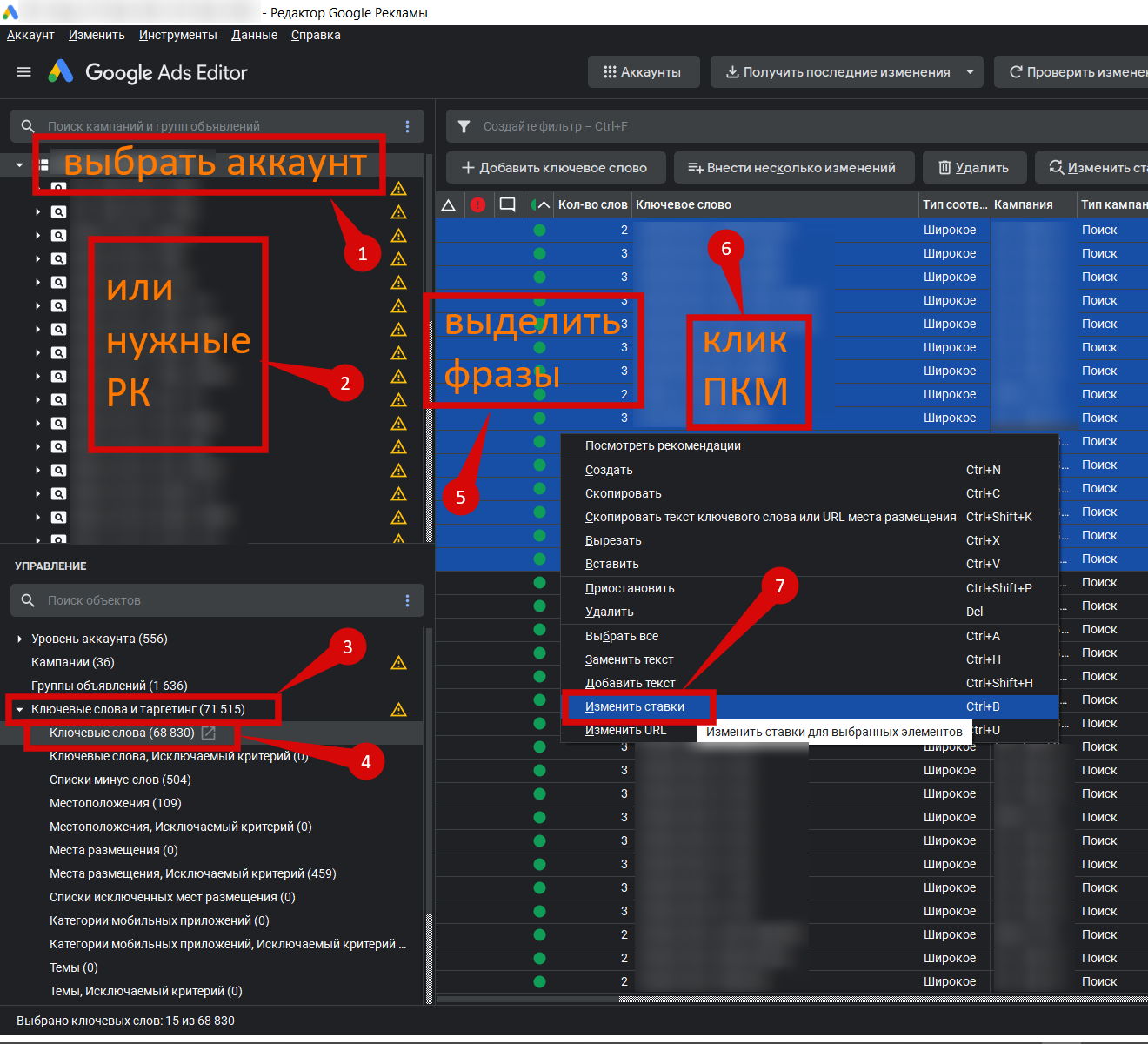Choose Вырезать in context menu
The height and width of the screenshot is (1044, 1148).
point(810,540)
